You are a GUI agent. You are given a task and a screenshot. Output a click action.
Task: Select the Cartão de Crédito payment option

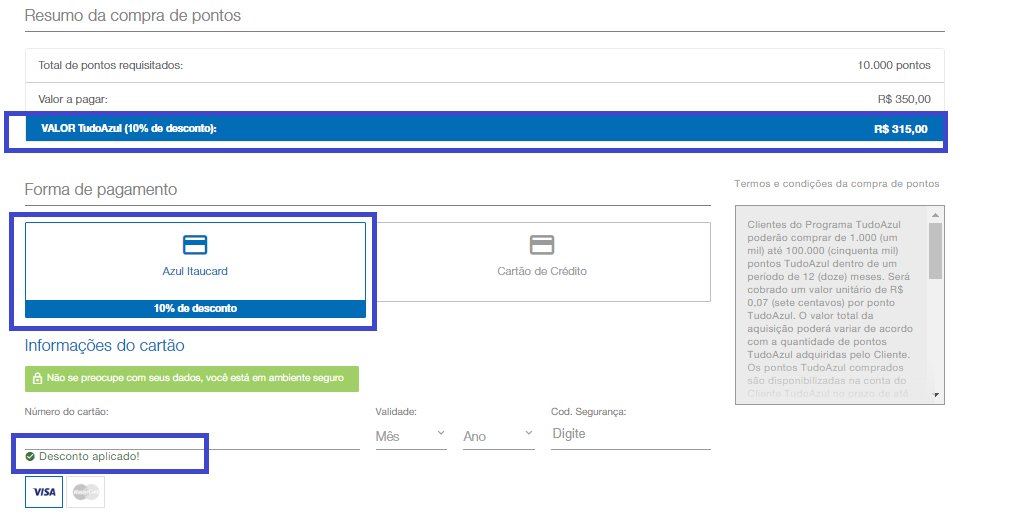click(541, 262)
